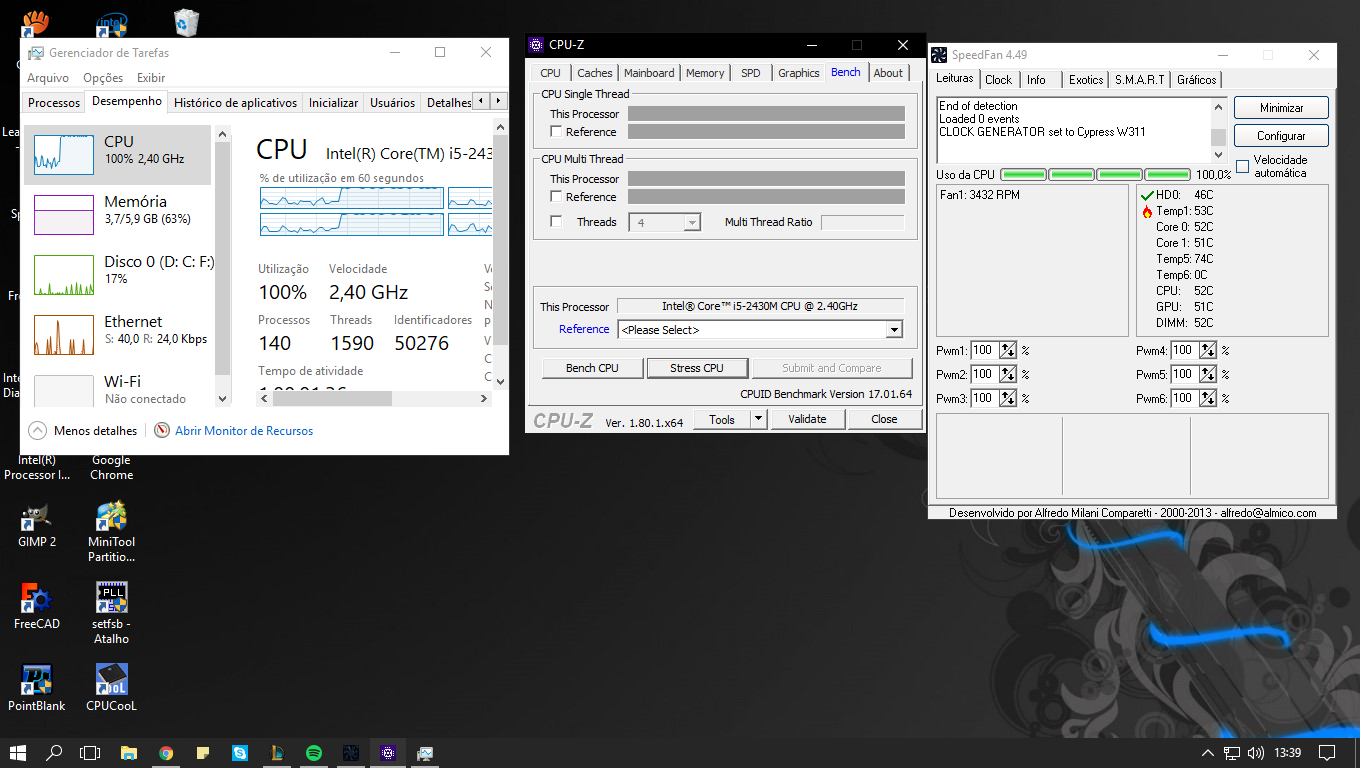The height and width of the screenshot is (768, 1360).
Task: Adjust the Pwm2 spinner arrows in SpeedFan
Action: click(x=1008, y=374)
